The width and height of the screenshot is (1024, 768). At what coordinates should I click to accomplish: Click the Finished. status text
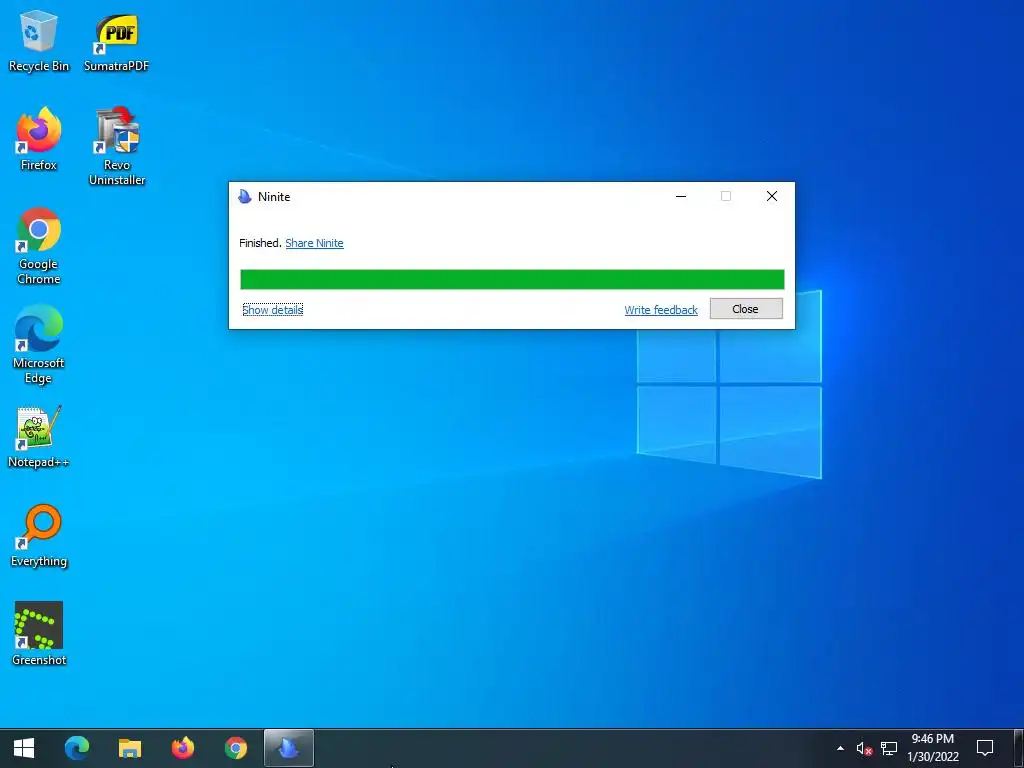[x=260, y=243]
